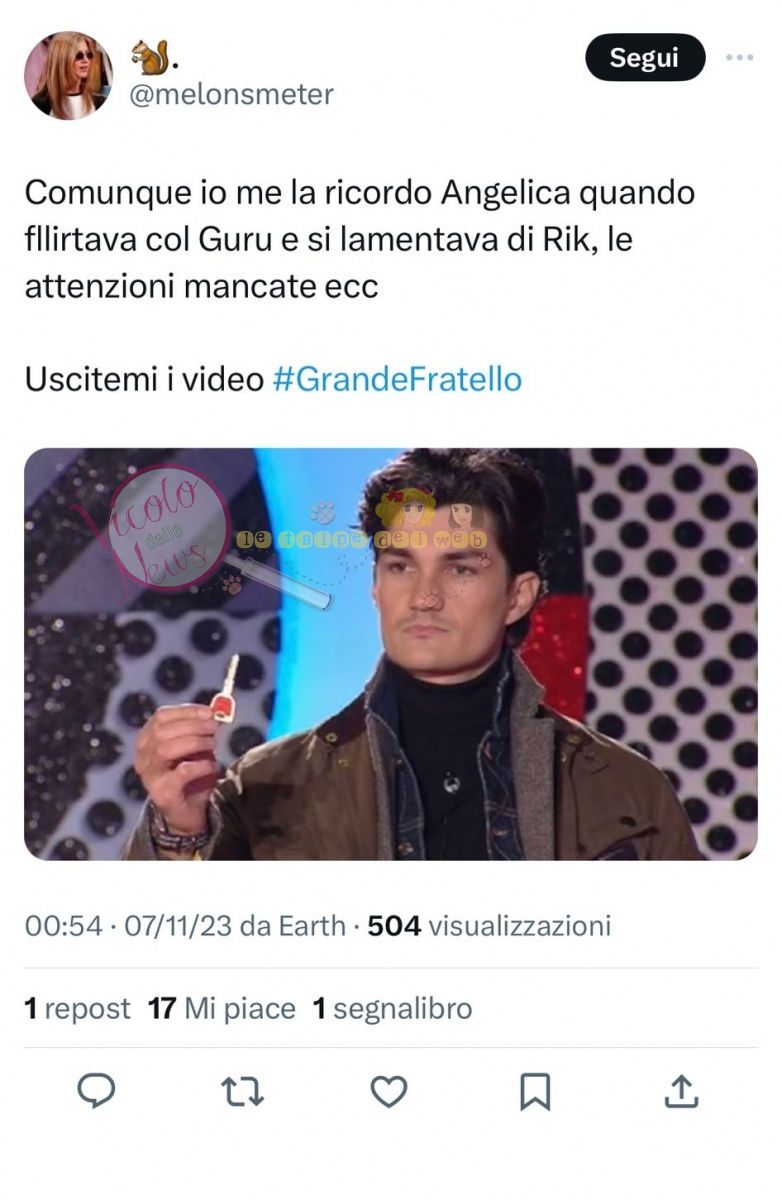
Task: Tap the repost arrows icon
Action: [x=243, y=1091]
